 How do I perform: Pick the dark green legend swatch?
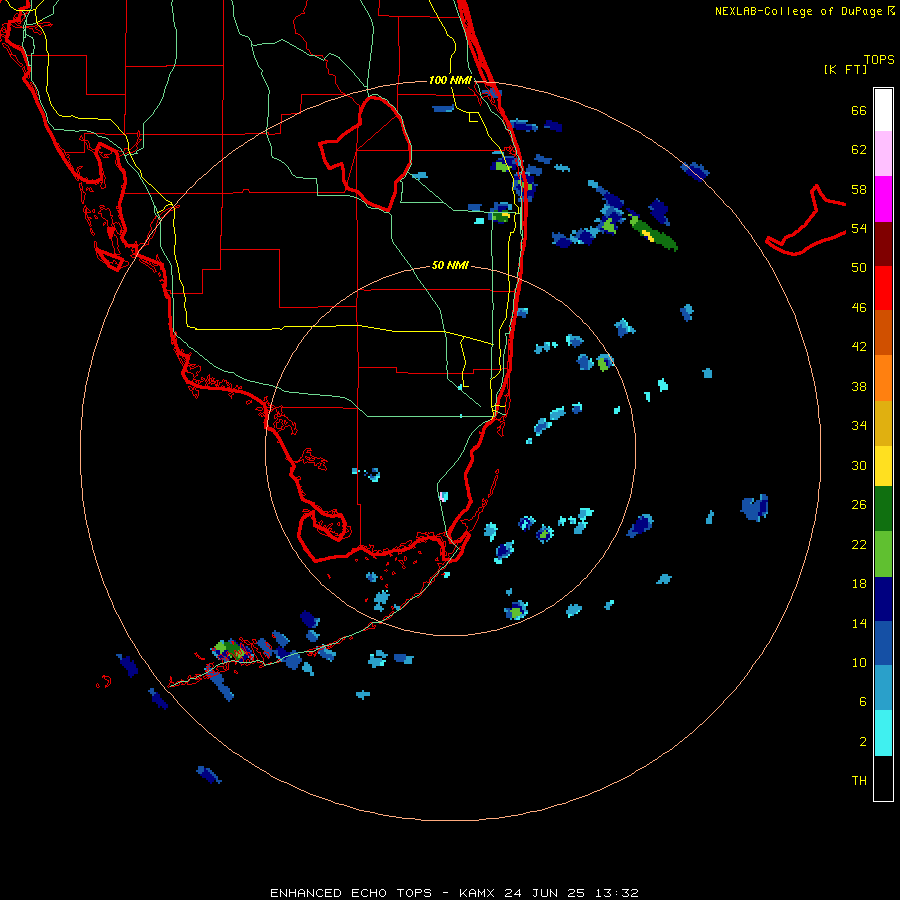[883, 509]
